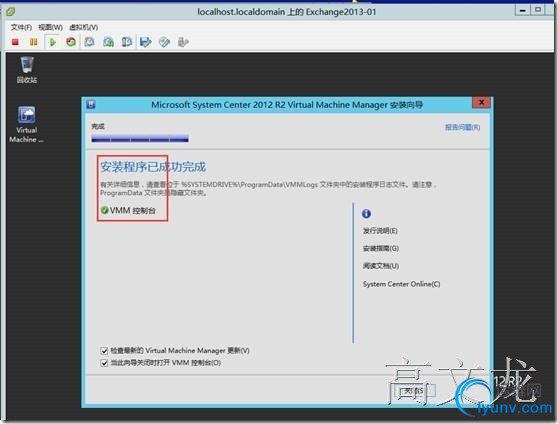The height and width of the screenshot is (424, 558).
Task: Click the red stop (power off) toolbar icon
Action: pos(15,42)
